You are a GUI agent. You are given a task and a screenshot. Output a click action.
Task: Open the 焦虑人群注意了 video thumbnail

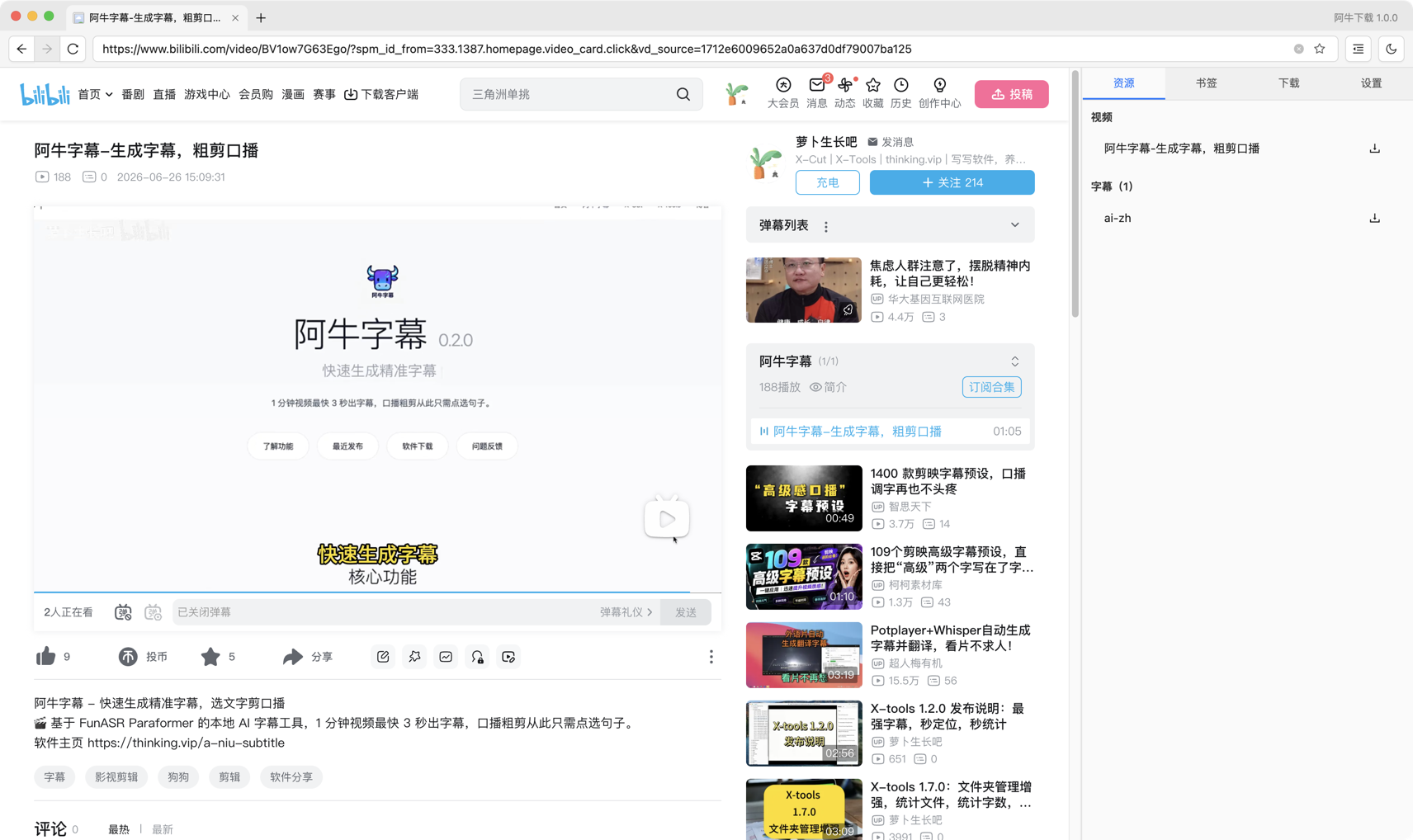pyautogui.click(x=804, y=290)
